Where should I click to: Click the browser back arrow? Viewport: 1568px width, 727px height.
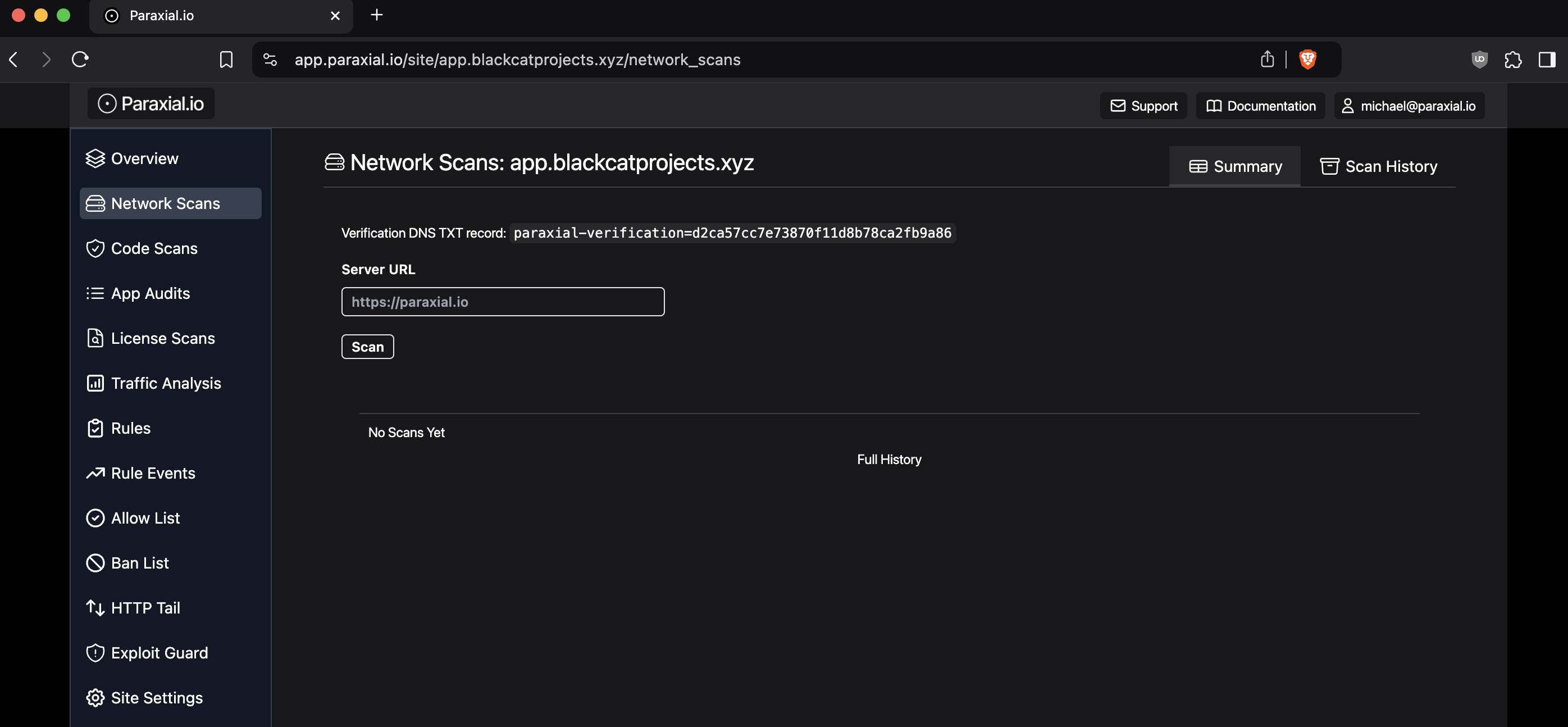pos(13,60)
